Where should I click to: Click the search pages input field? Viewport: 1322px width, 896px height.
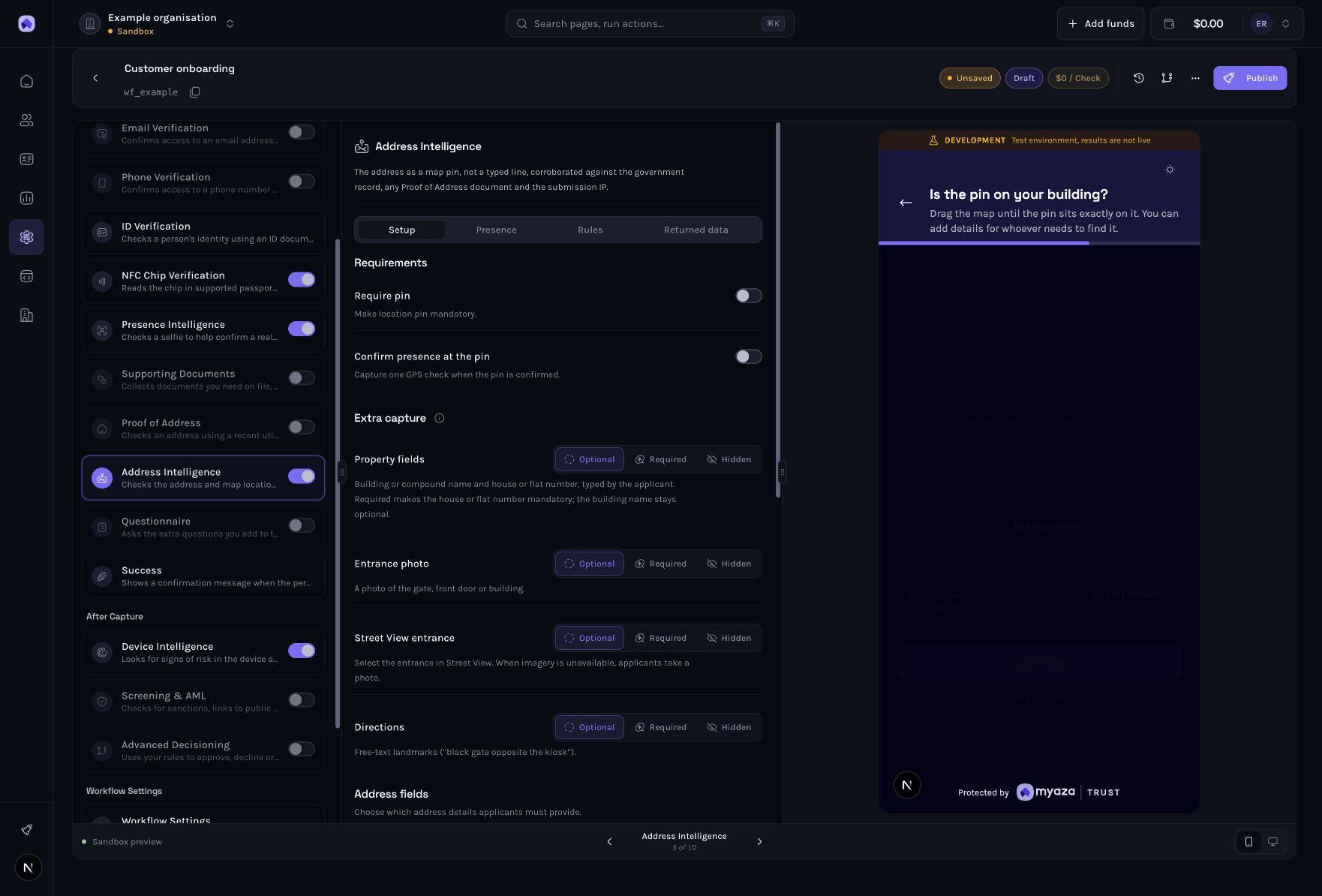650,24
